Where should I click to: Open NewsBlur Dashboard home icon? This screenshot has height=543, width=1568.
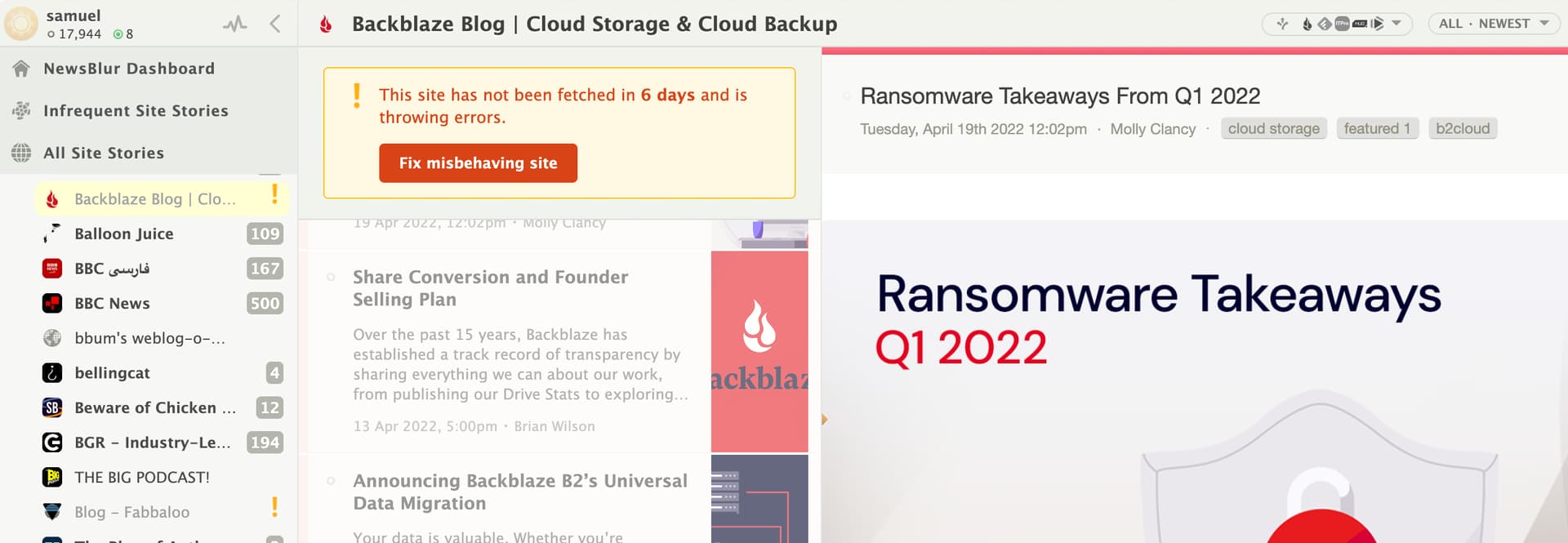pyautogui.click(x=21, y=69)
